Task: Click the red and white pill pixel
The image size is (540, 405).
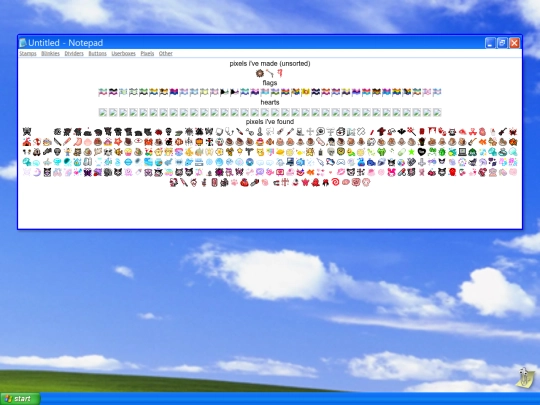Action: (x=402, y=172)
